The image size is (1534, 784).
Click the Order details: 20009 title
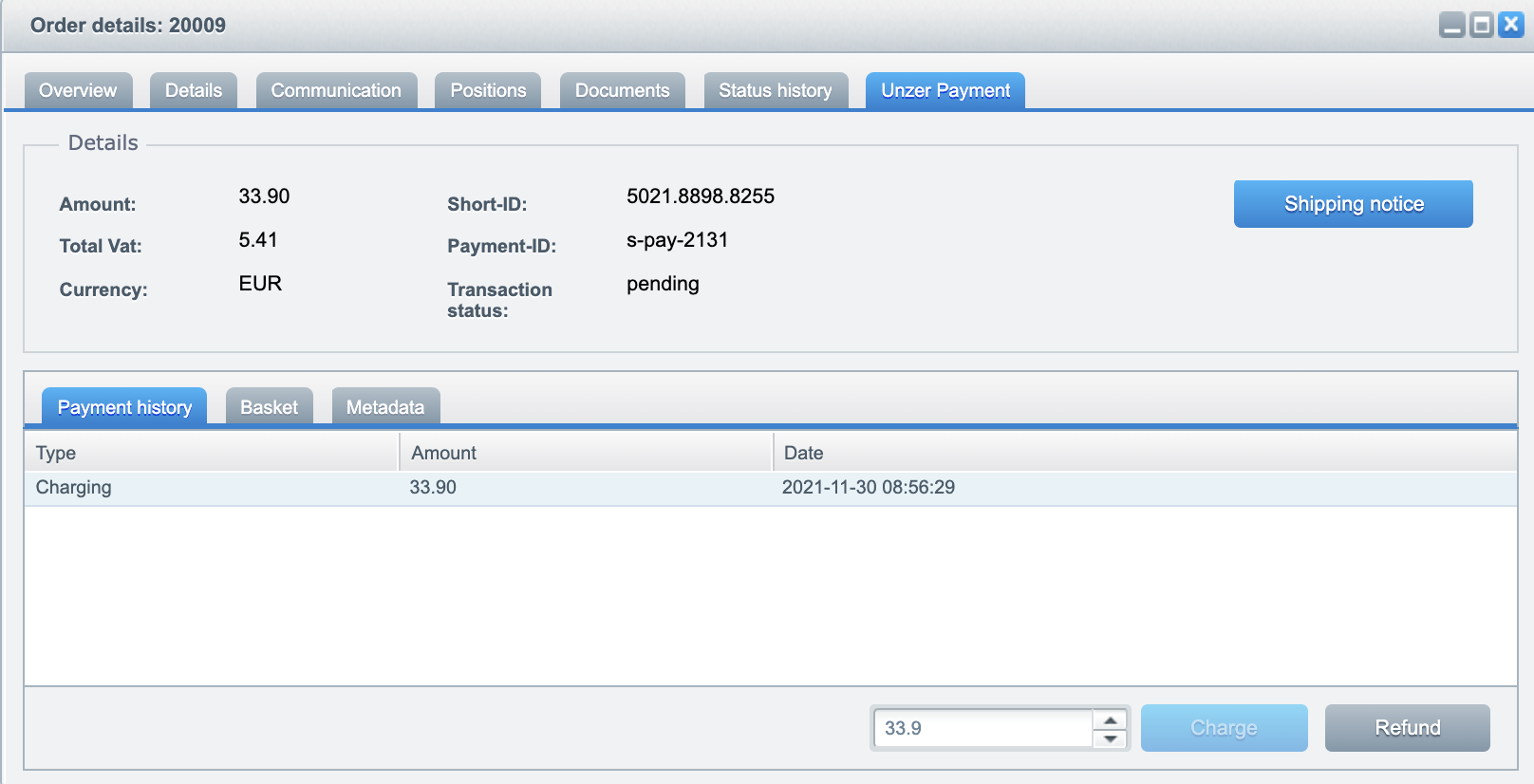click(128, 26)
